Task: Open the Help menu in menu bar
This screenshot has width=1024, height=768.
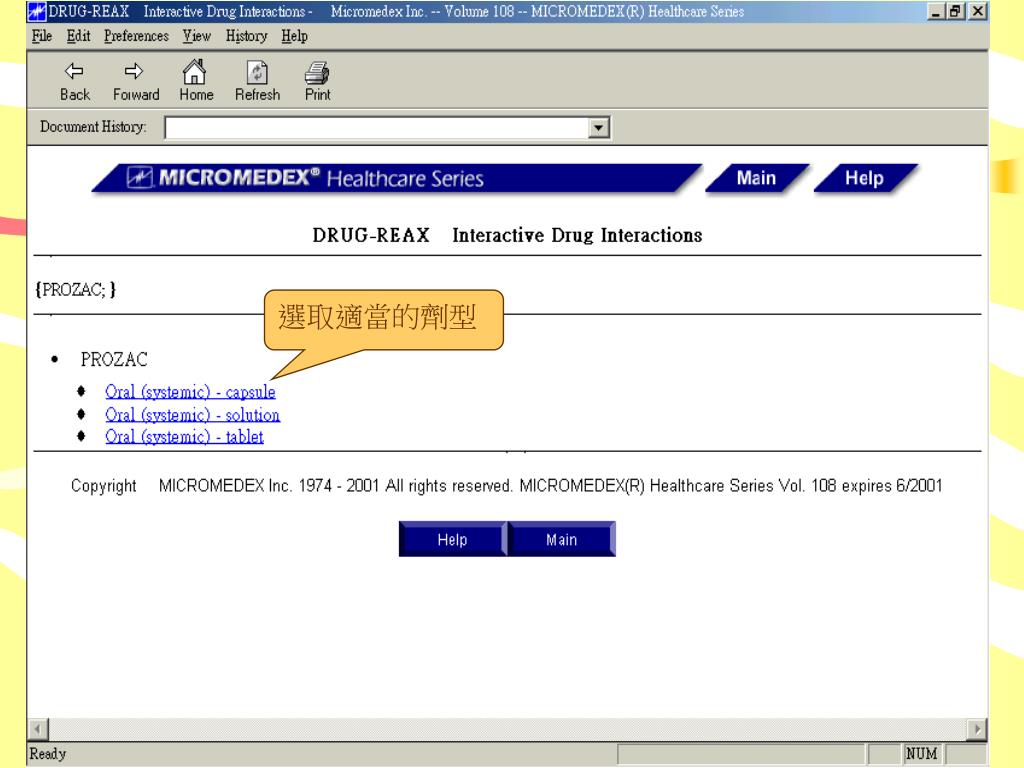Action: coord(295,36)
